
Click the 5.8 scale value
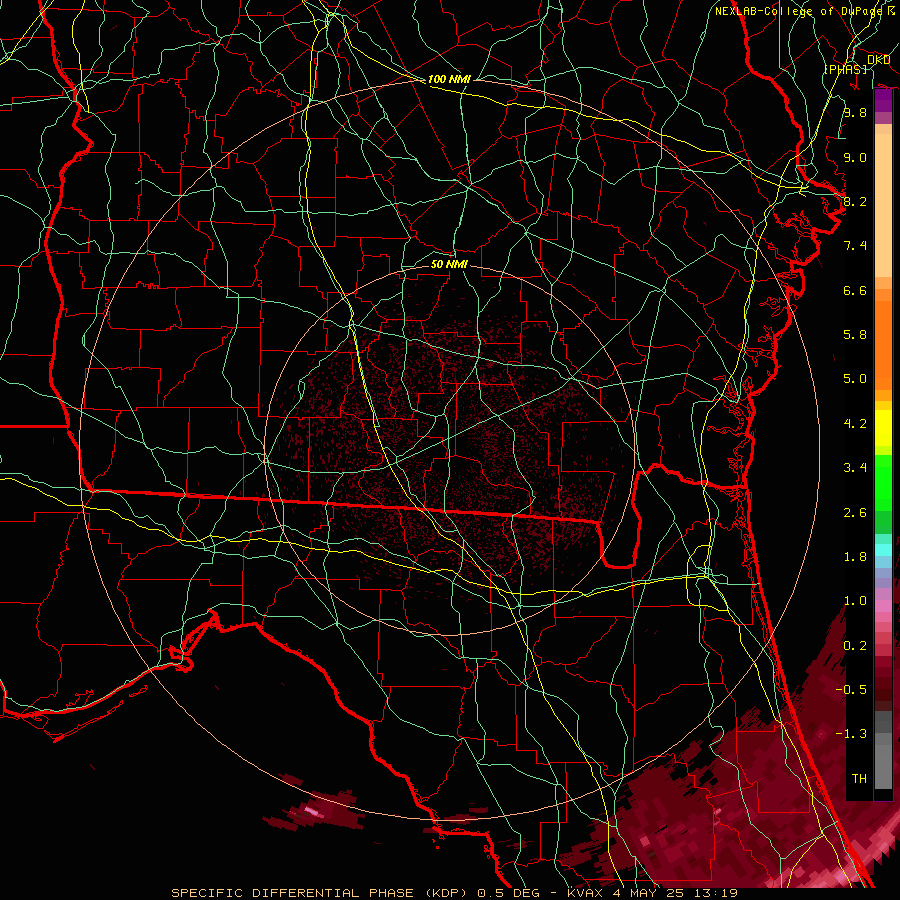(x=855, y=335)
